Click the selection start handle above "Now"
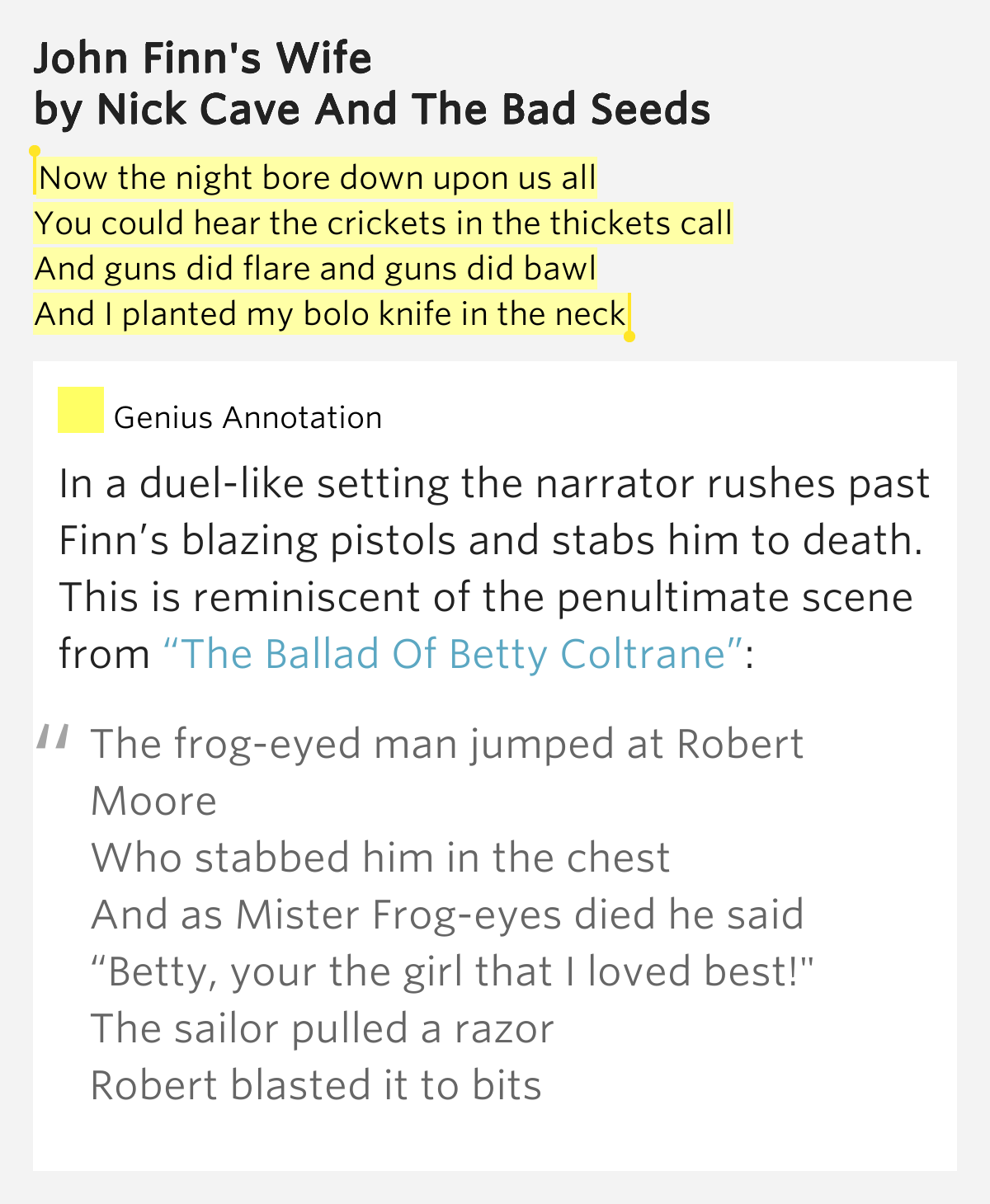This screenshot has height=1204, width=990. coord(35,153)
